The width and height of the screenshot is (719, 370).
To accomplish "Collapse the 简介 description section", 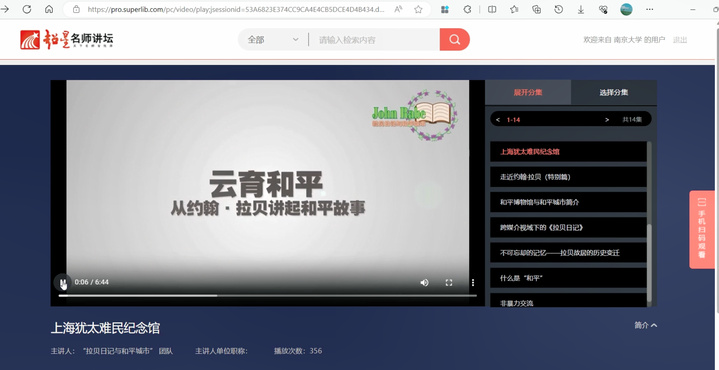I will click(646, 325).
